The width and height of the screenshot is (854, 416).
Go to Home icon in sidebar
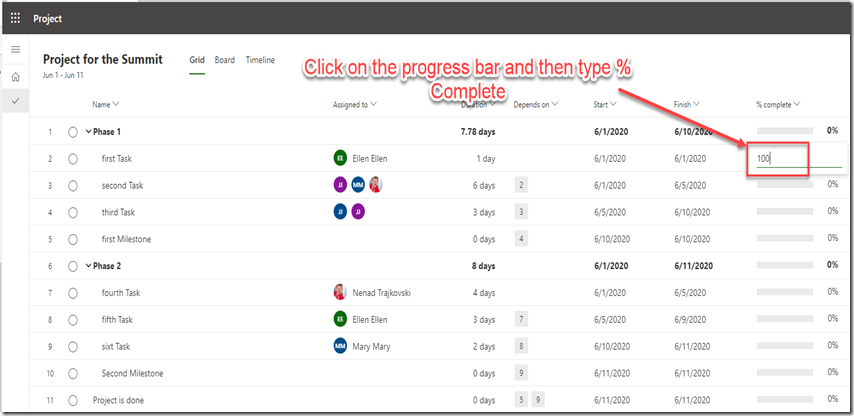15,76
